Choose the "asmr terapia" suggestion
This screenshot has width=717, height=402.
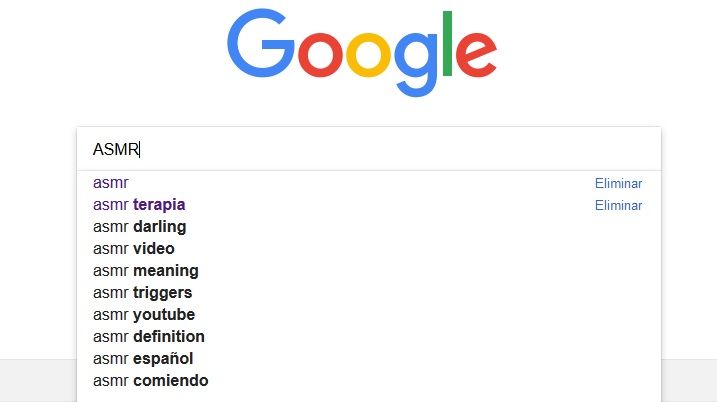tap(139, 205)
